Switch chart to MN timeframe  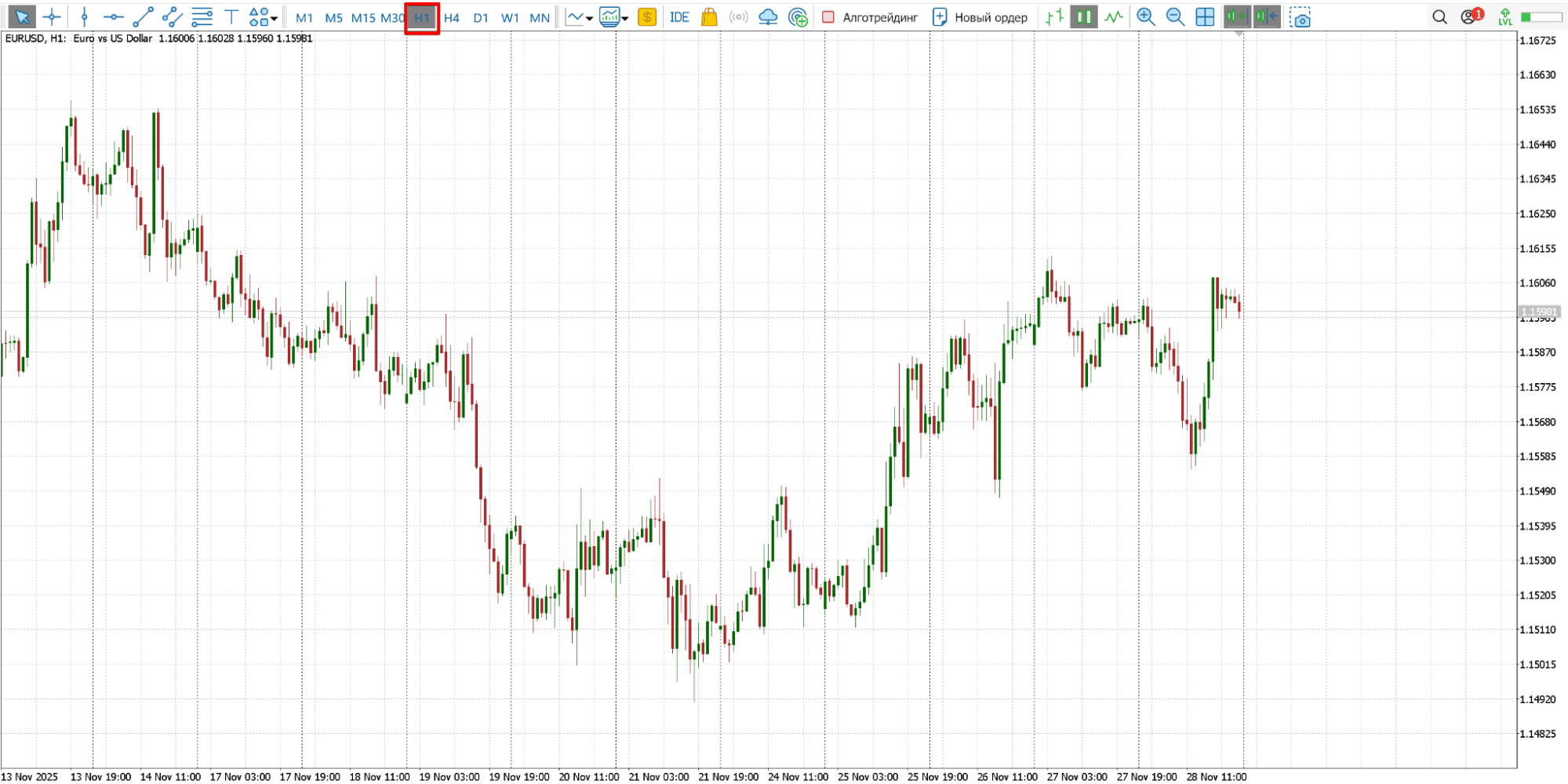point(540,17)
